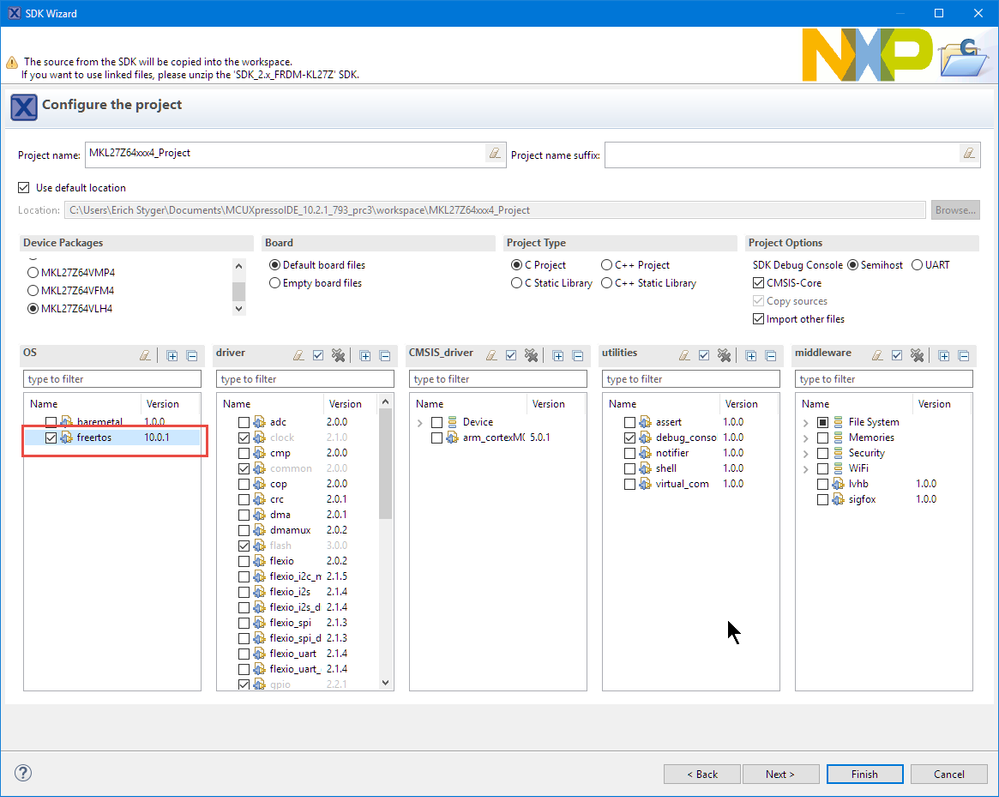This screenshot has height=797, width=999.
Task: Collapse all items in the middleware panel
Action: pyautogui.click(x=964, y=355)
